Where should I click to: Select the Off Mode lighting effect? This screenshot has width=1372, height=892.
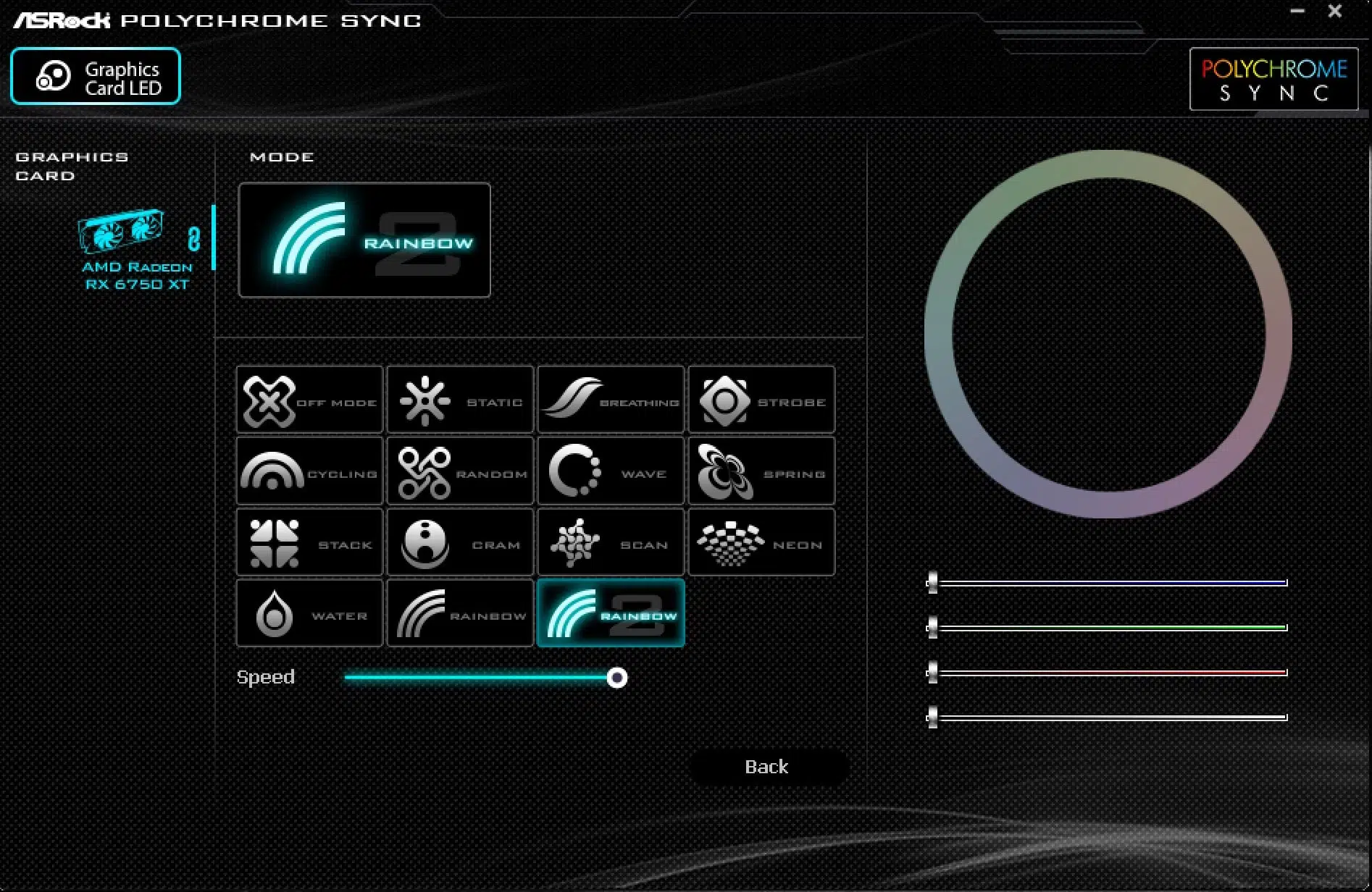[309, 400]
